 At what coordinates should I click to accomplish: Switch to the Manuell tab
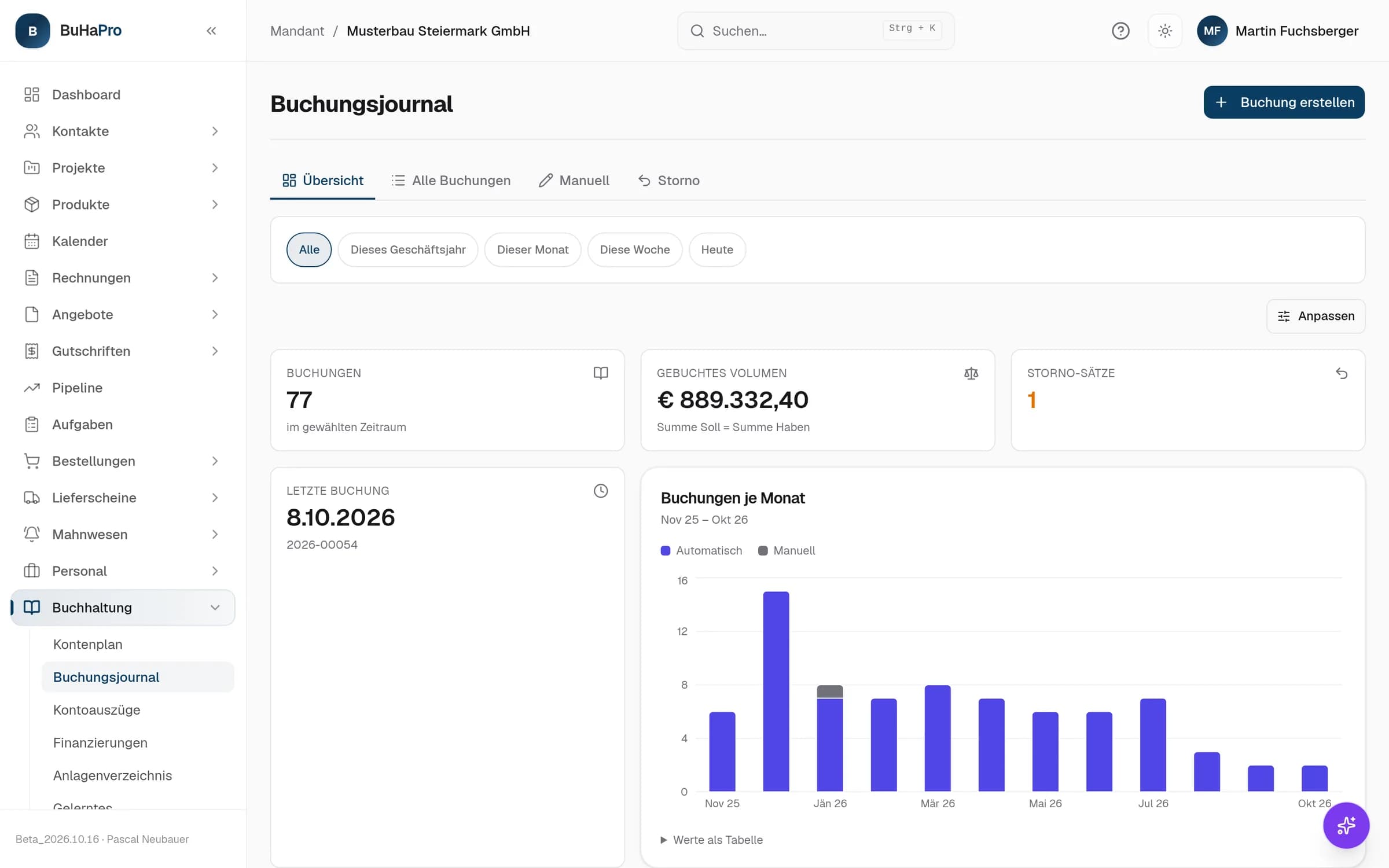[574, 181]
